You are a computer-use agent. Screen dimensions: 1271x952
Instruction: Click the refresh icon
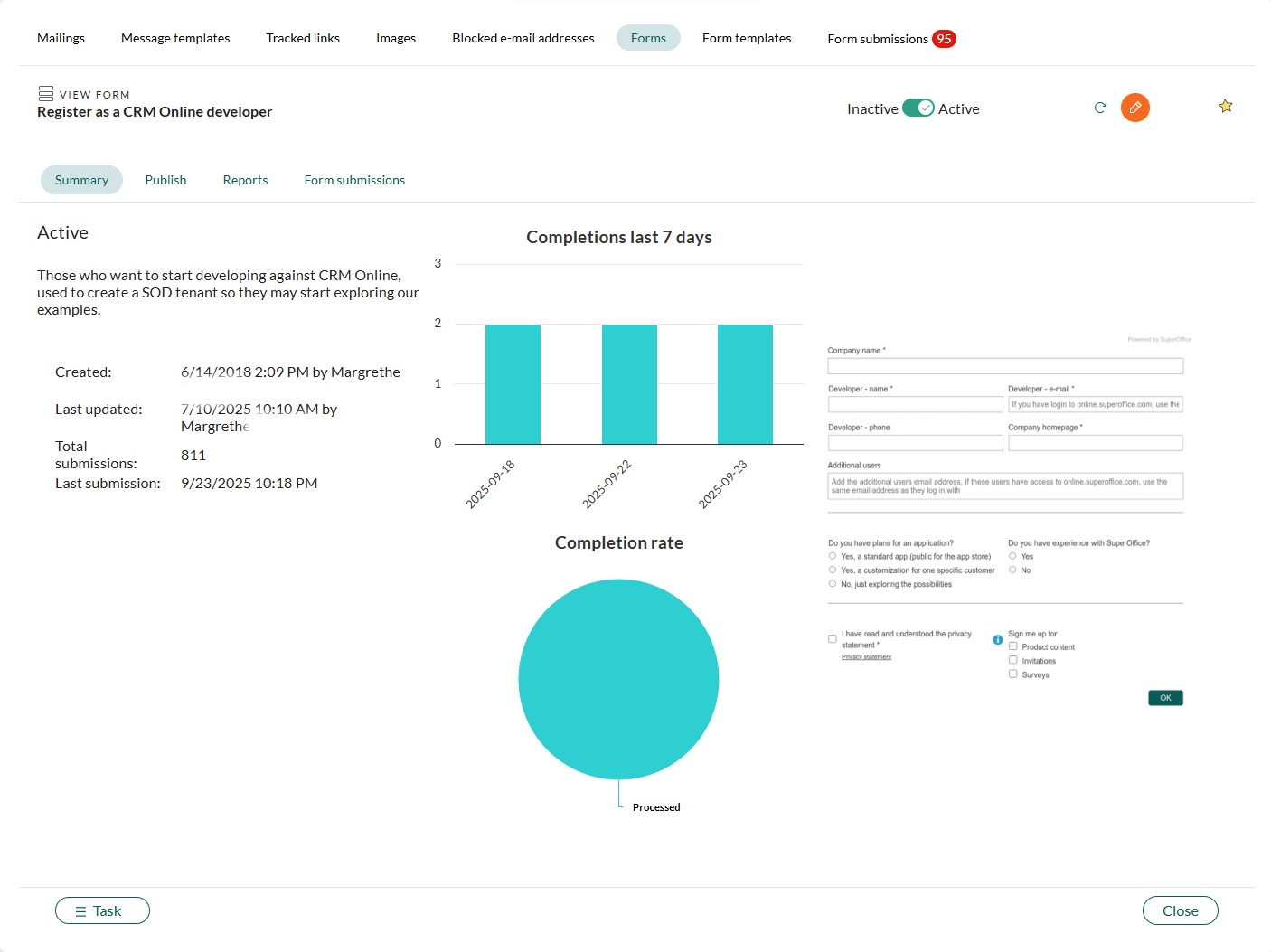(1100, 108)
